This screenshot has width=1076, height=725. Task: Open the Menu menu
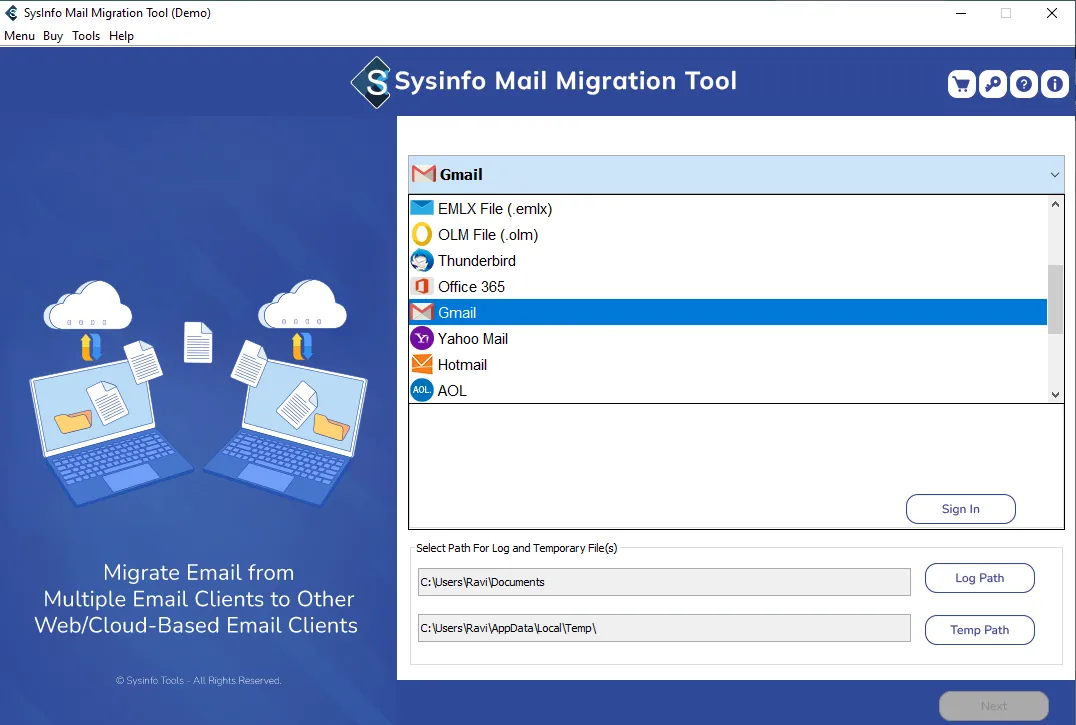point(19,36)
